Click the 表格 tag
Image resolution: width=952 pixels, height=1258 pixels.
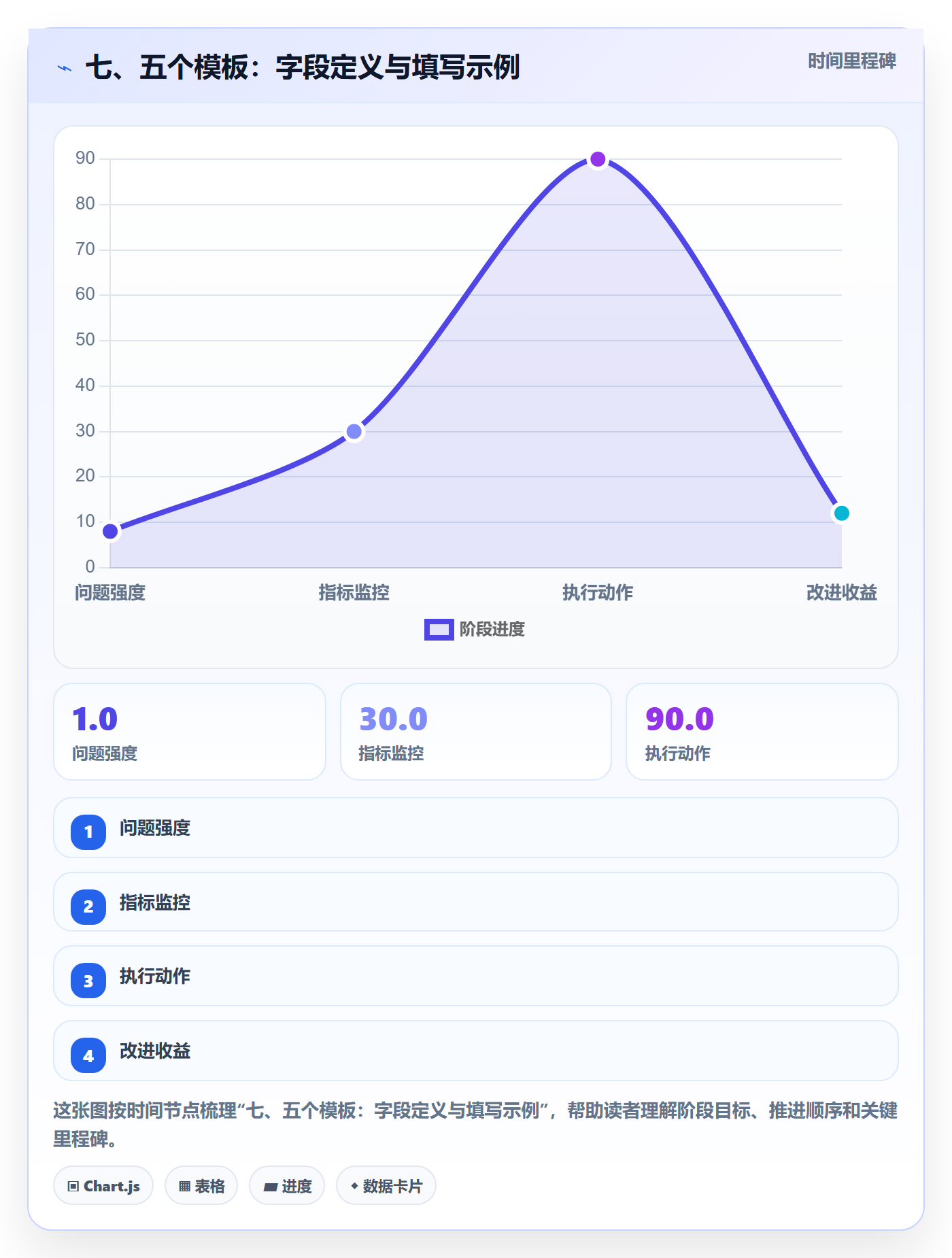click(201, 1186)
